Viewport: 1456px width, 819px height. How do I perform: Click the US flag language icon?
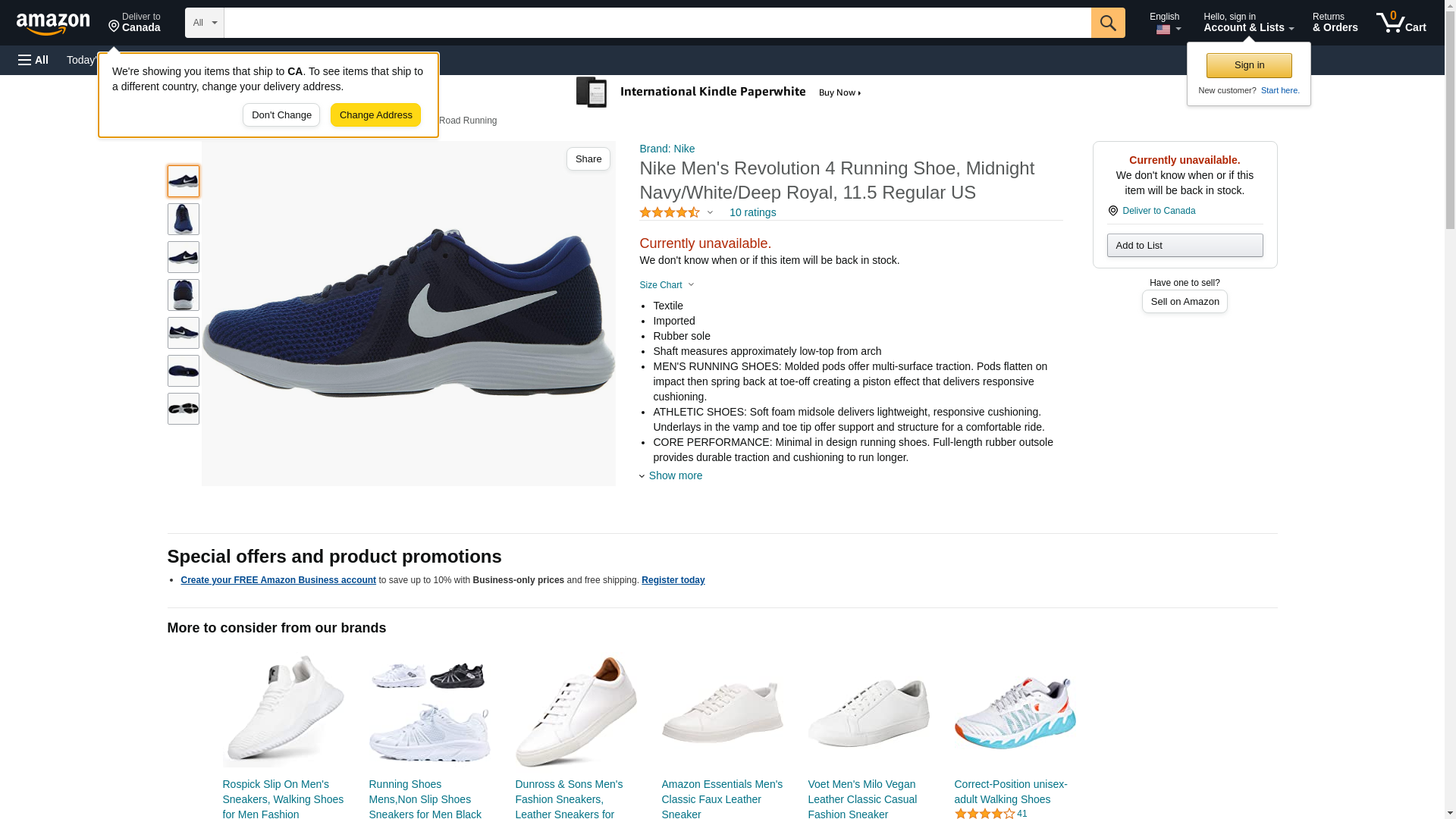1163,30
